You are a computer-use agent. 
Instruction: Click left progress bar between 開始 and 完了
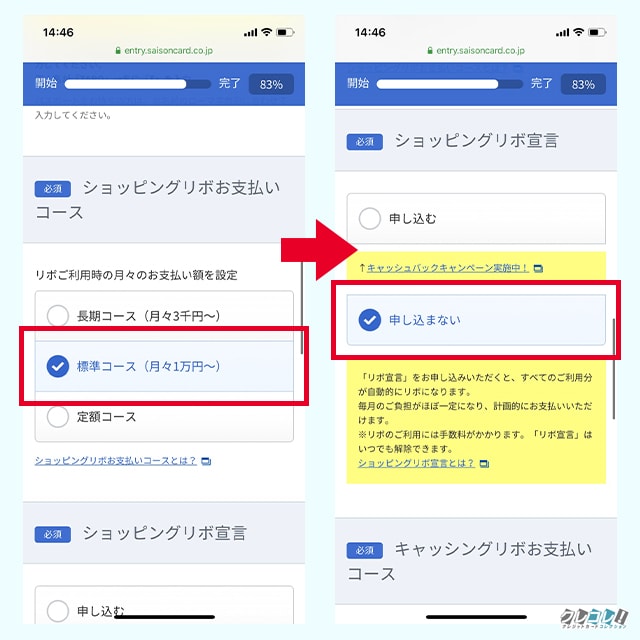(x=138, y=84)
